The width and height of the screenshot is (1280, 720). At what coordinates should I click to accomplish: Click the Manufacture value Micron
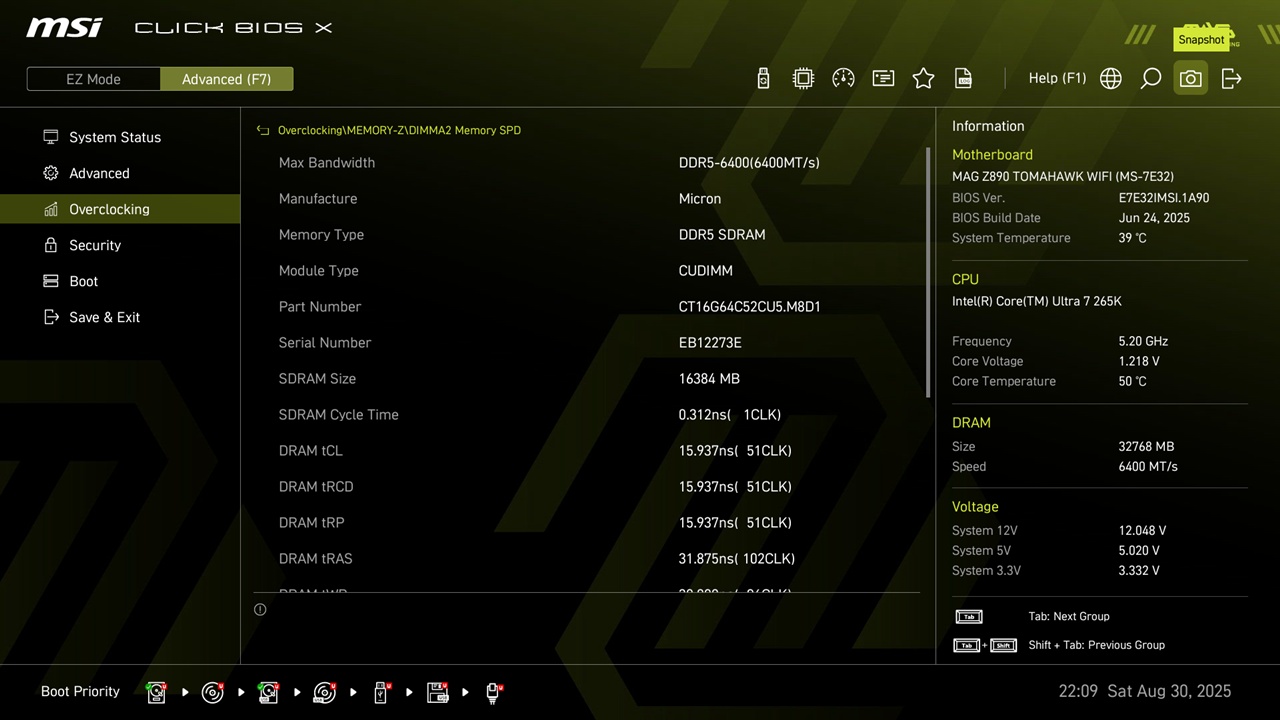pos(700,199)
